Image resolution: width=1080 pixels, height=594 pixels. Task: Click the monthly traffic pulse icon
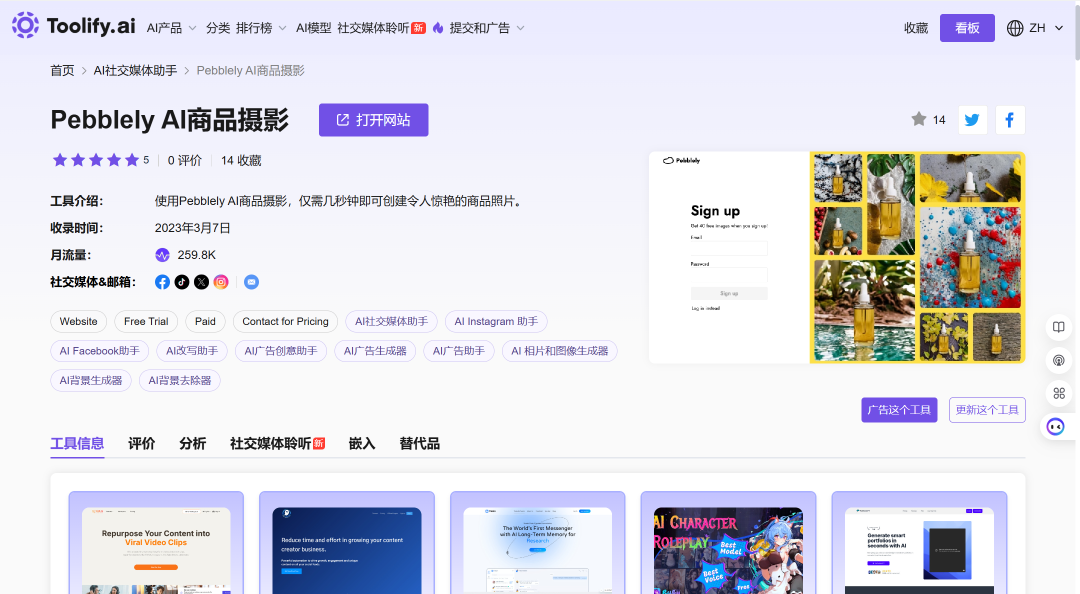pyautogui.click(x=162, y=255)
